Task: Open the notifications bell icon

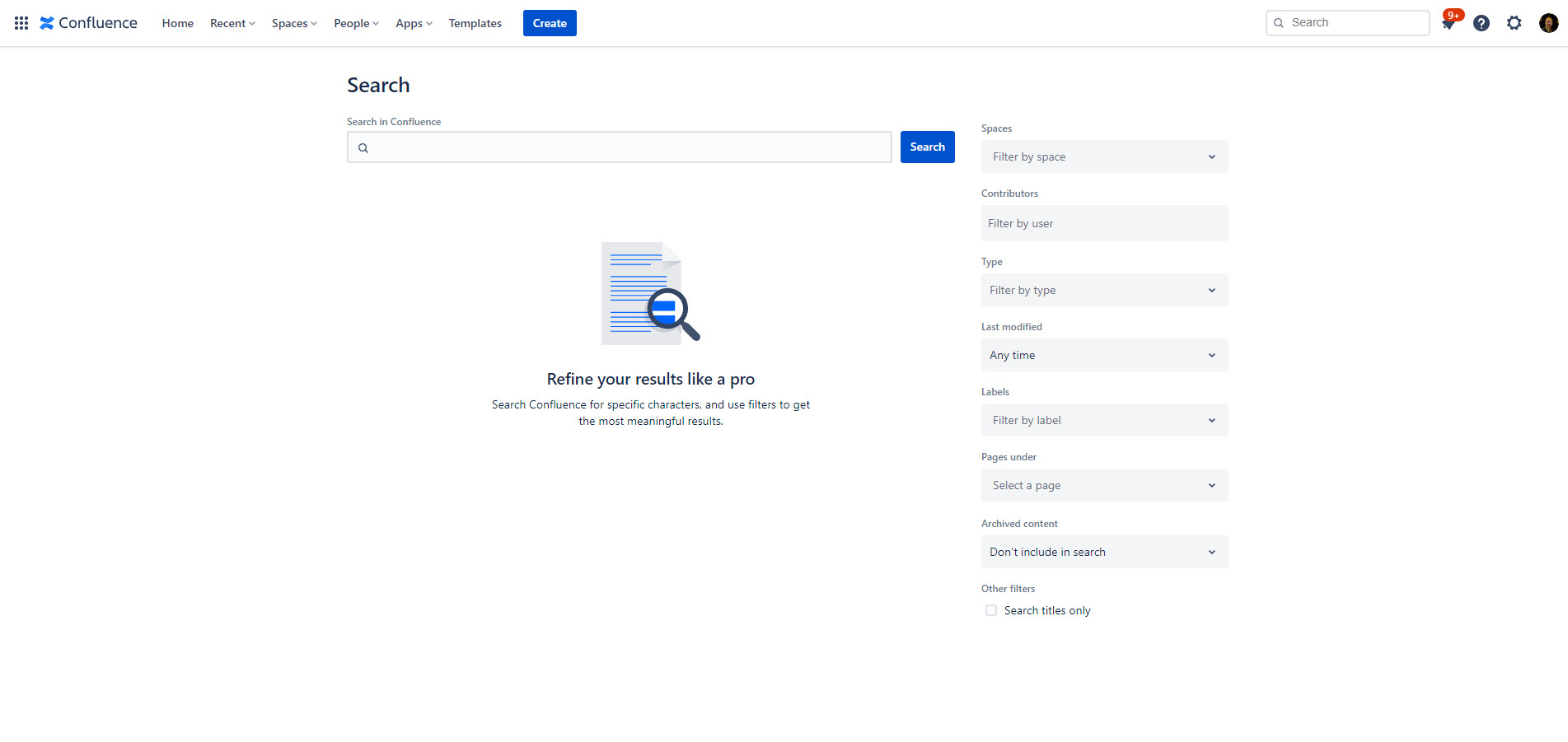Action: [1449, 23]
